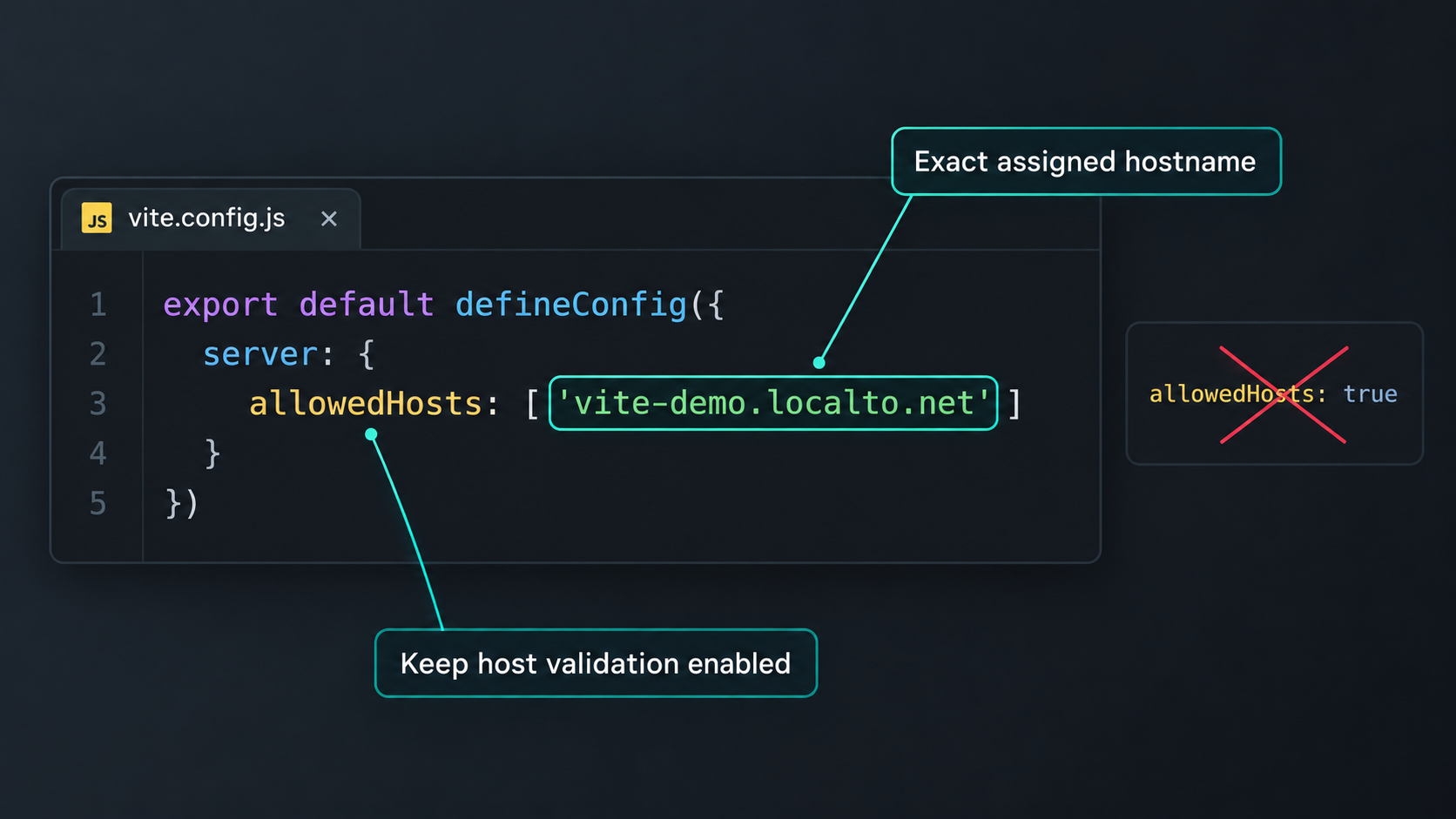Image resolution: width=1456 pixels, height=819 pixels.
Task: Select the vite.config.js tab
Action: tap(211, 219)
